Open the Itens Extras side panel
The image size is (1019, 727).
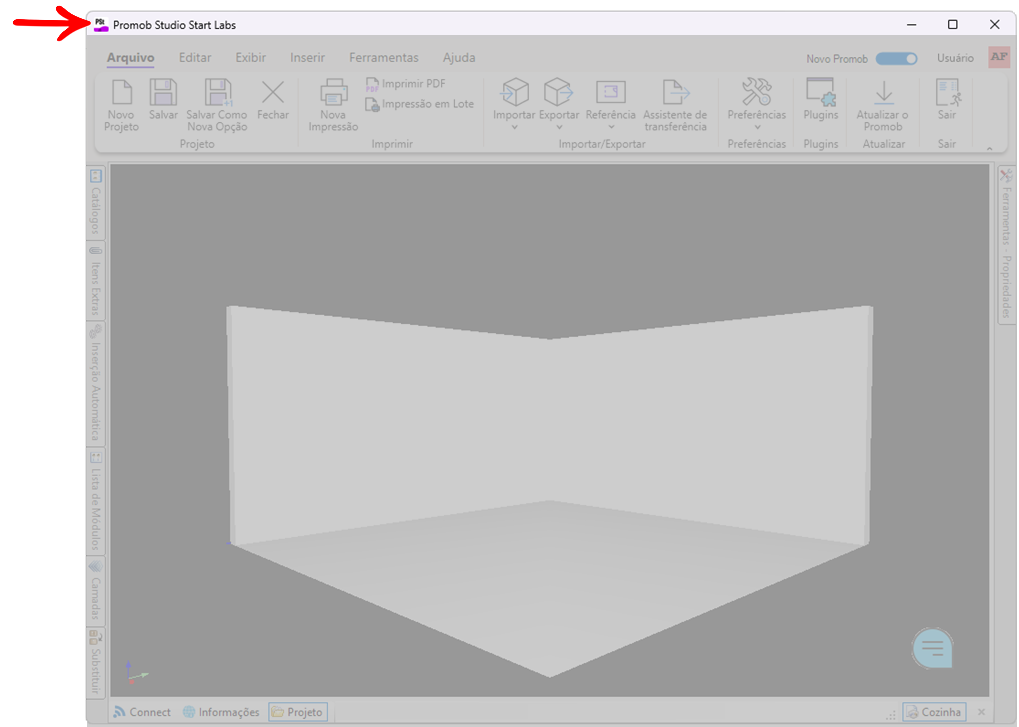[96, 281]
